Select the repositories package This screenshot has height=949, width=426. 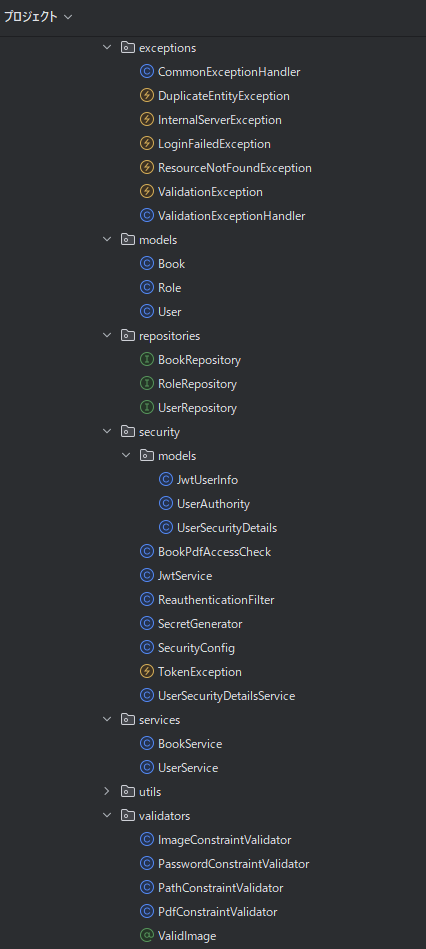click(169, 336)
